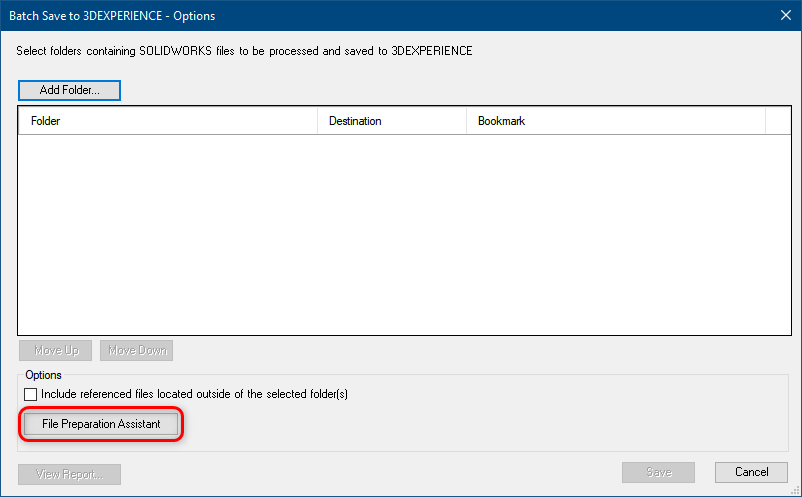
Task: Click the View Report... button
Action: click(70, 474)
